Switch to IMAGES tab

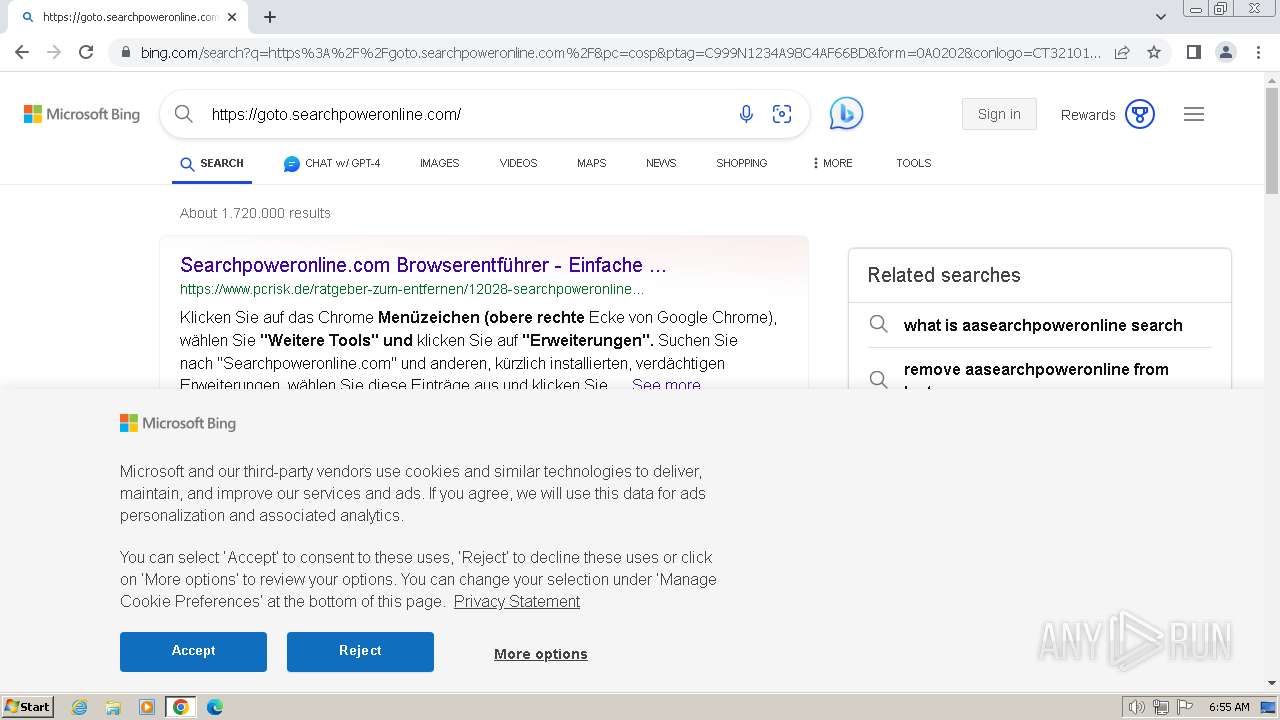439,163
